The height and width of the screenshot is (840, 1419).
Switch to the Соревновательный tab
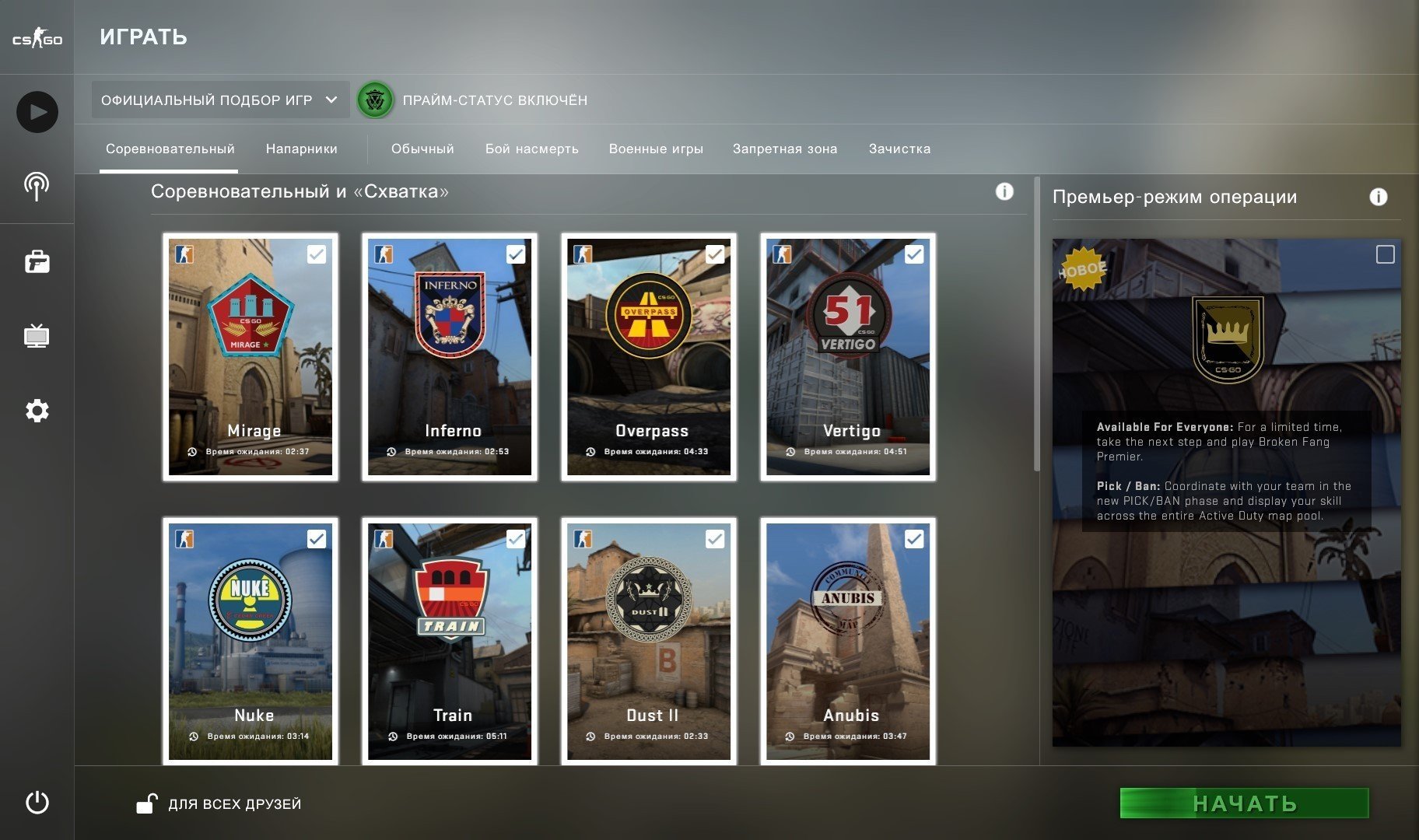coord(170,149)
